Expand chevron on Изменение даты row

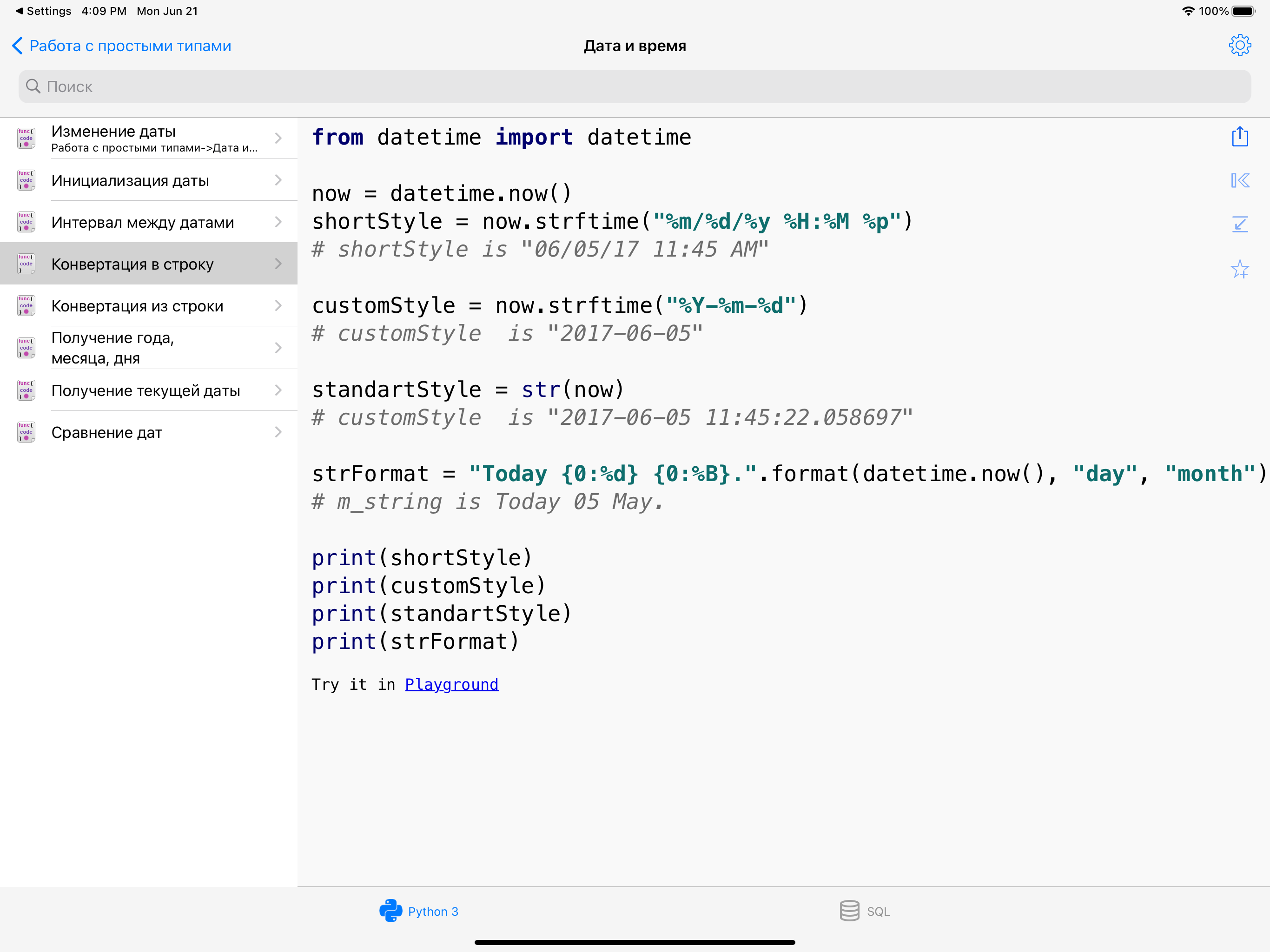click(x=278, y=138)
